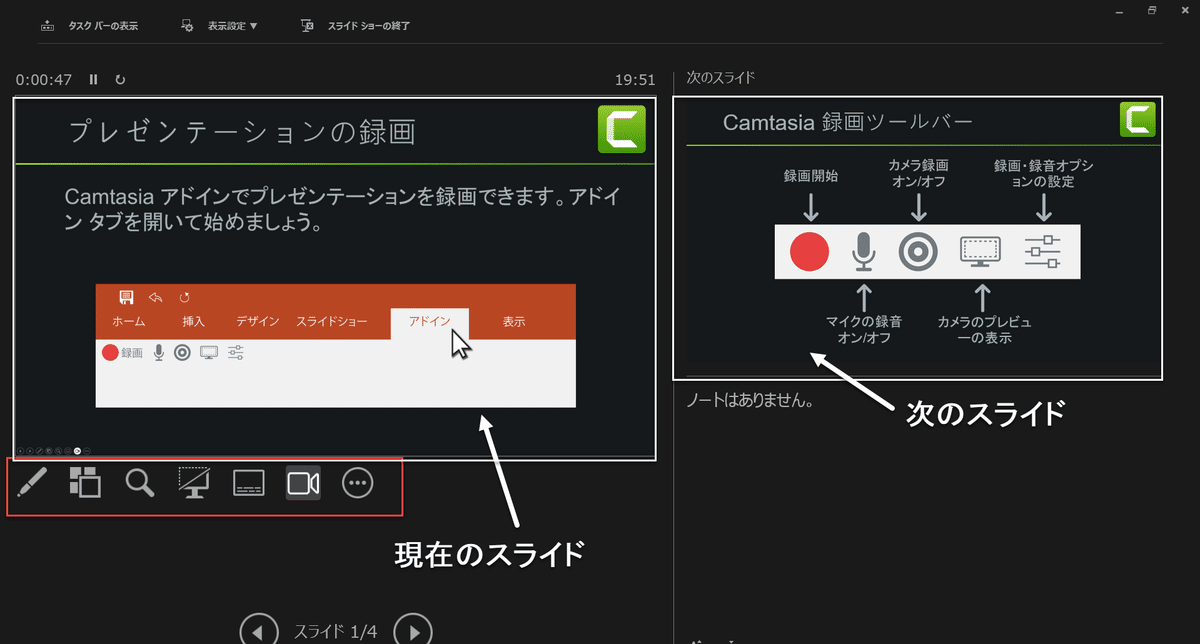The width and height of the screenshot is (1200, 644).
Task: Toggle subtitles for the slideshow
Action: pyautogui.click(x=248, y=484)
